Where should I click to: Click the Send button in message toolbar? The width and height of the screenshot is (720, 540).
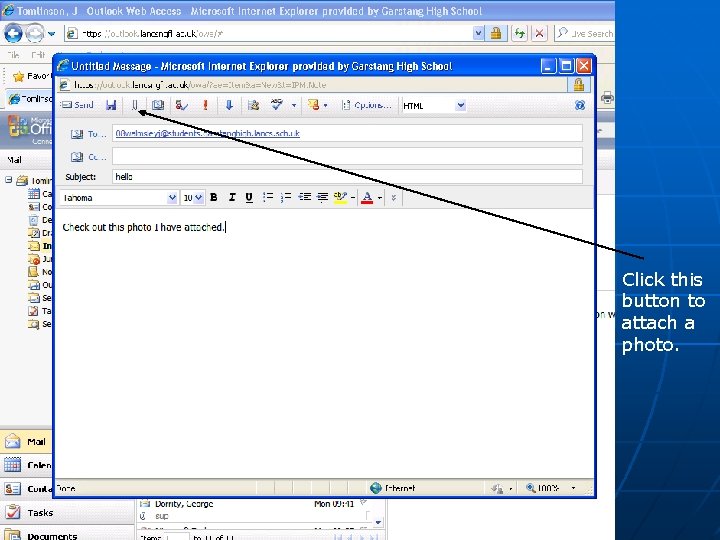coord(77,105)
